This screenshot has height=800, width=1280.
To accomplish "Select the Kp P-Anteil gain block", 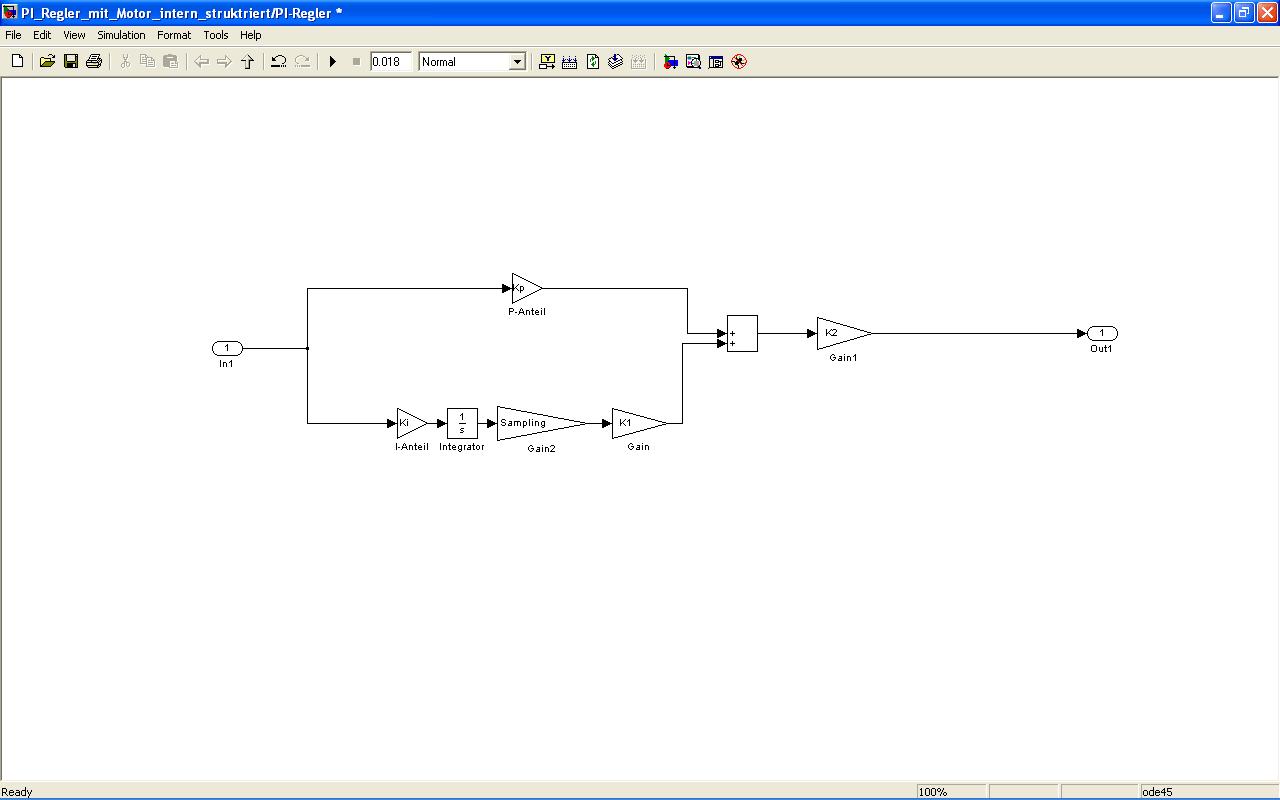I will tap(525, 289).
